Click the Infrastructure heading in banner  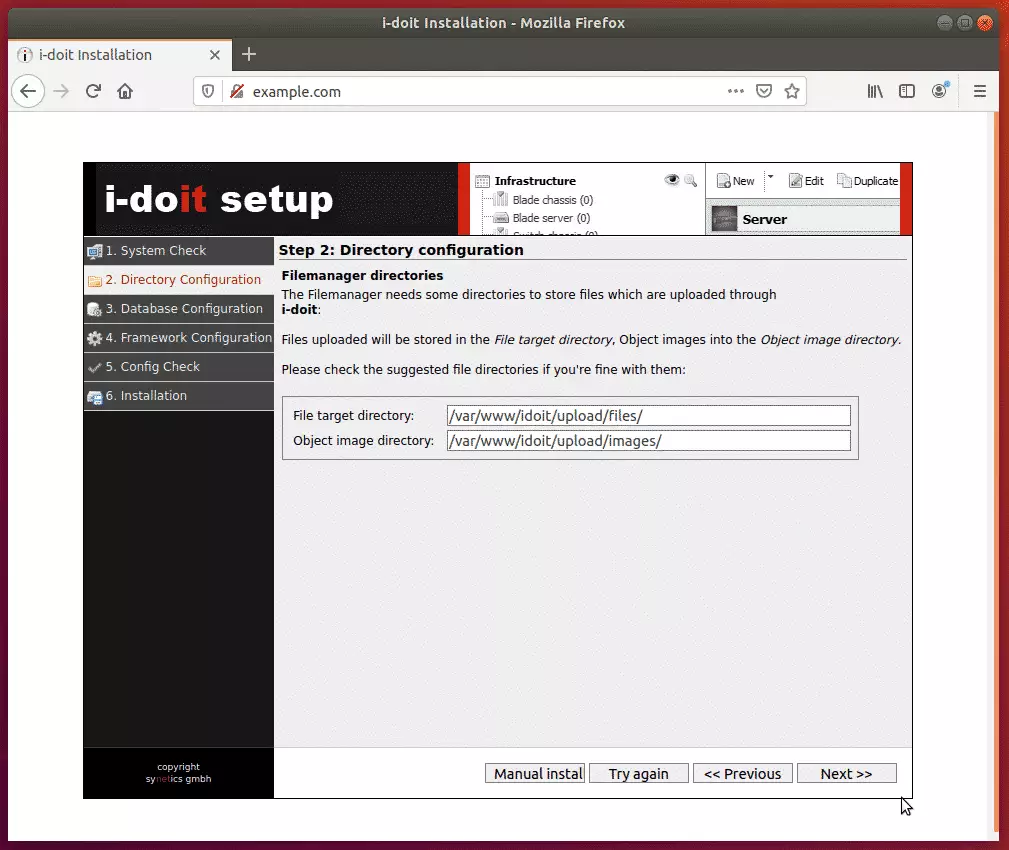pyautogui.click(x=535, y=181)
